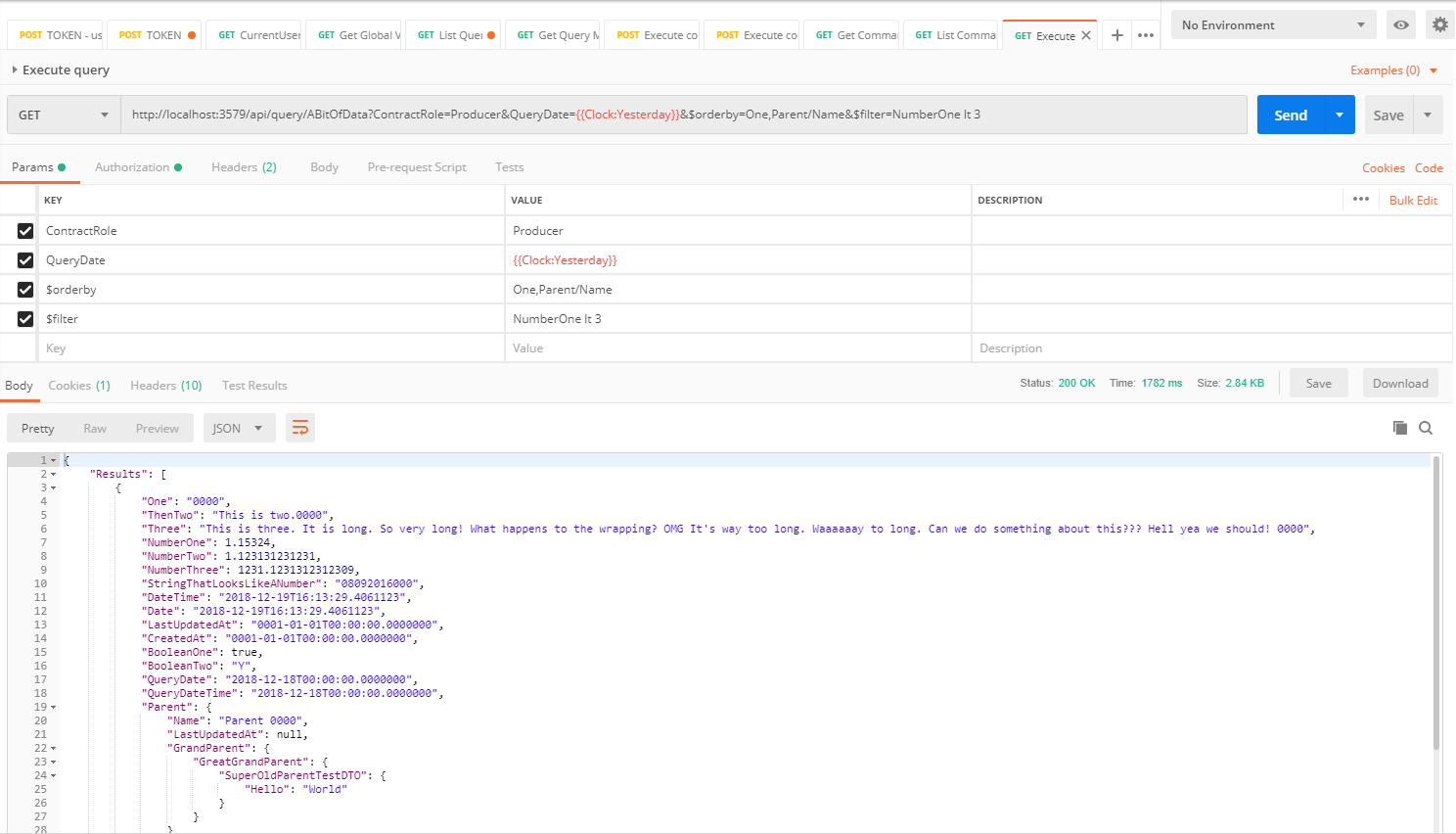Send the request
This screenshot has height=834, width=1456.
pyautogui.click(x=1290, y=115)
